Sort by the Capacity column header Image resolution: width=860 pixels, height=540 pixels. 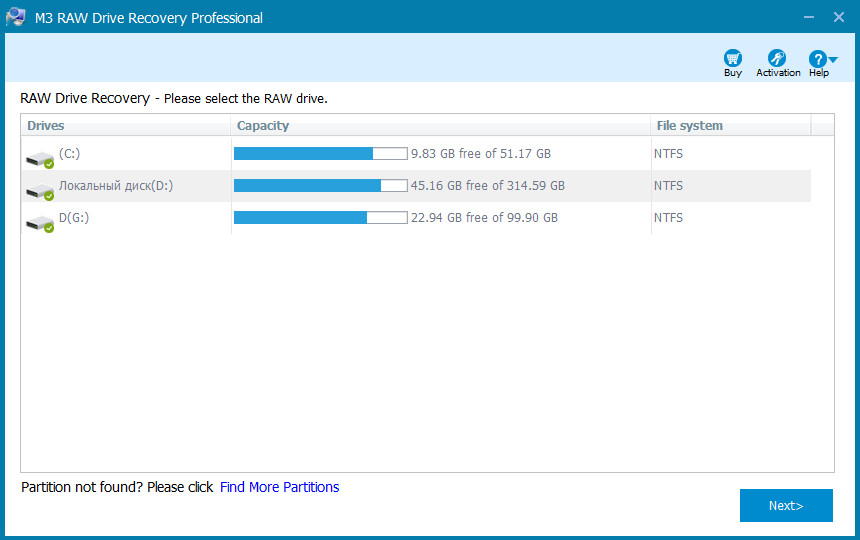tap(440, 126)
